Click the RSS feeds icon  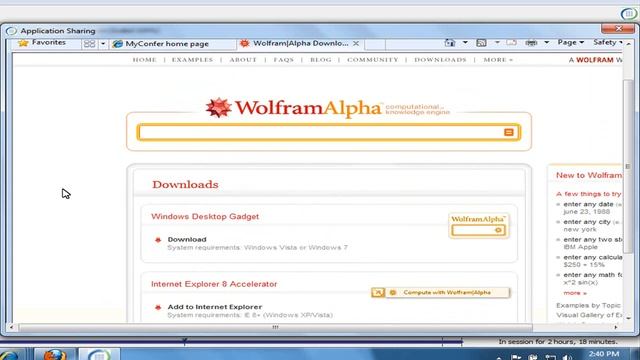click(x=481, y=42)
